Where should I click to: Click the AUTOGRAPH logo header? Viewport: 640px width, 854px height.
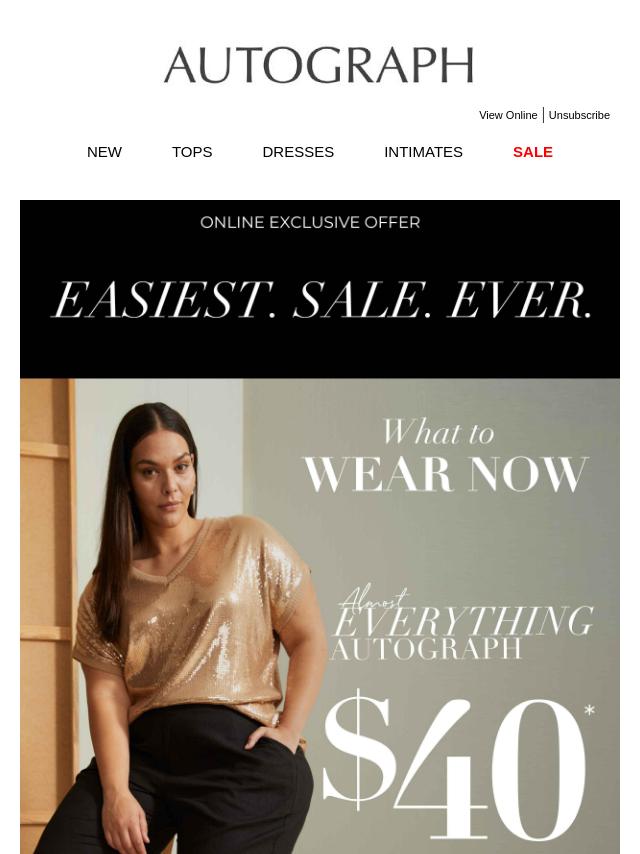[x=319, y=65]
